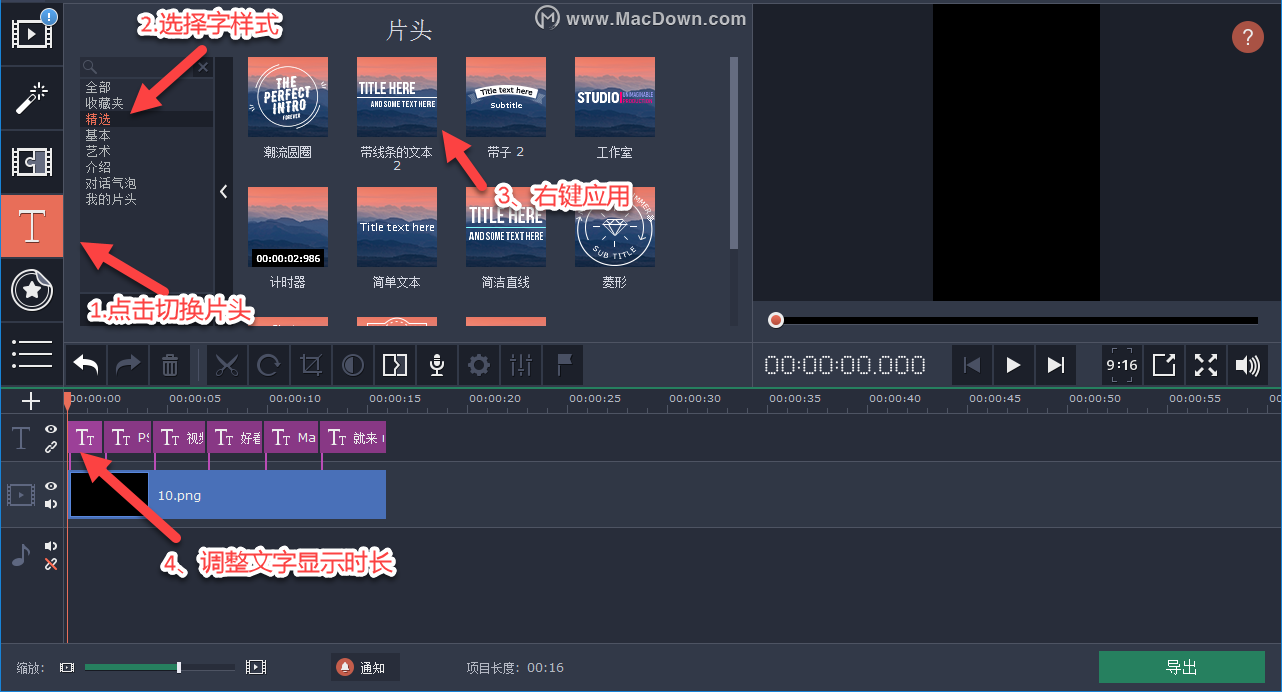1282x692 pixels.
Task: Open the More list tab
Action: [x=32, y=353]
